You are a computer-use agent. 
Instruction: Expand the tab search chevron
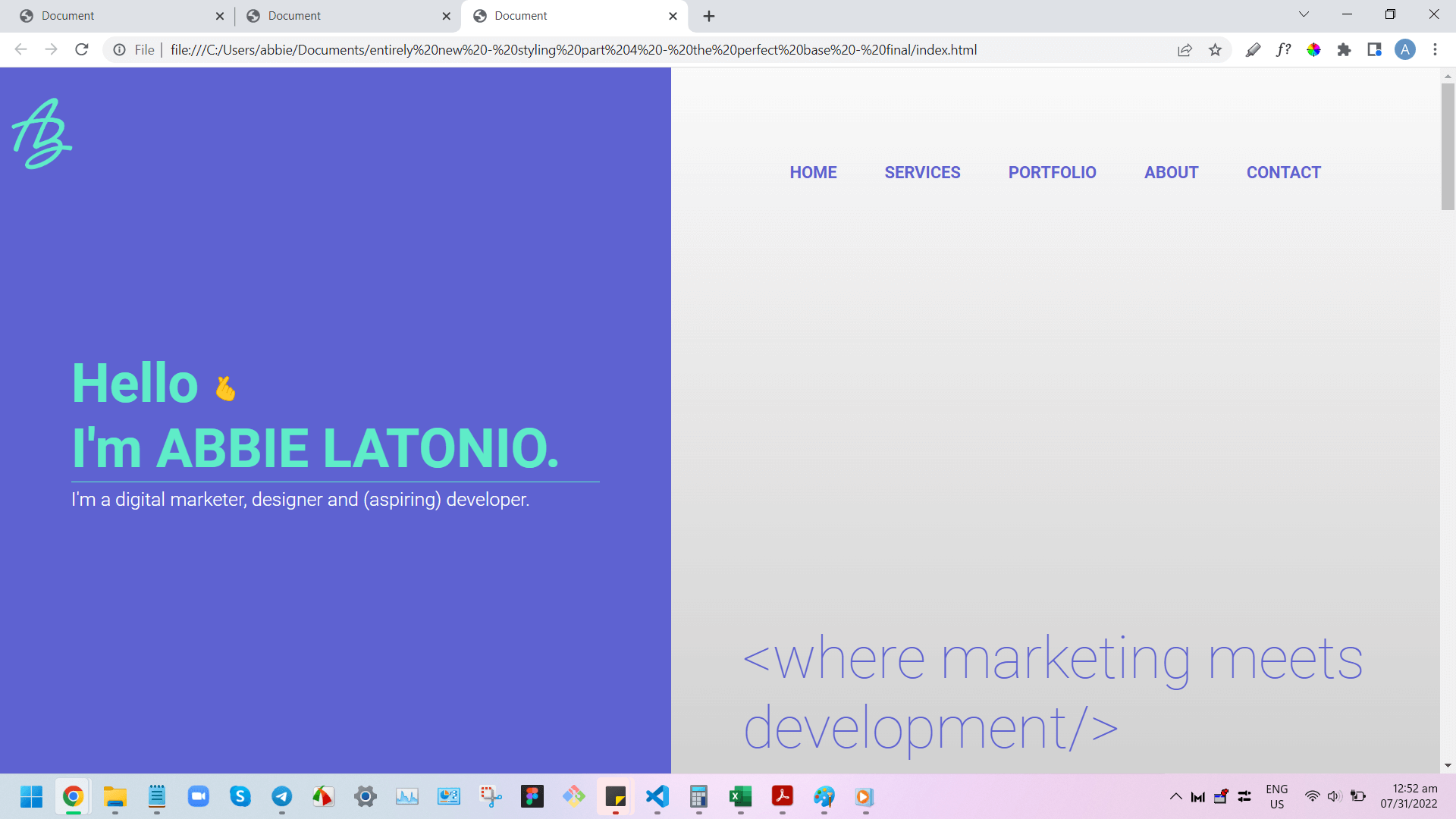[1304, 14]
